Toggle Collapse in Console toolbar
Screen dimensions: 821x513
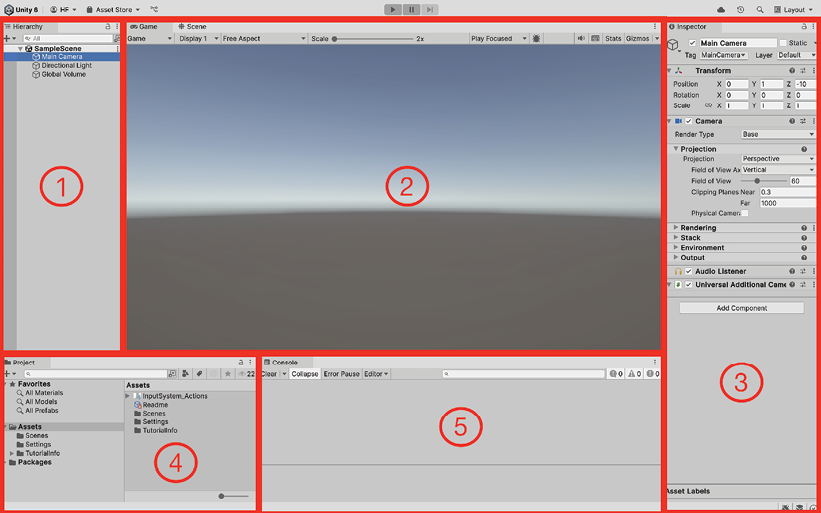(x=305, y=374)
